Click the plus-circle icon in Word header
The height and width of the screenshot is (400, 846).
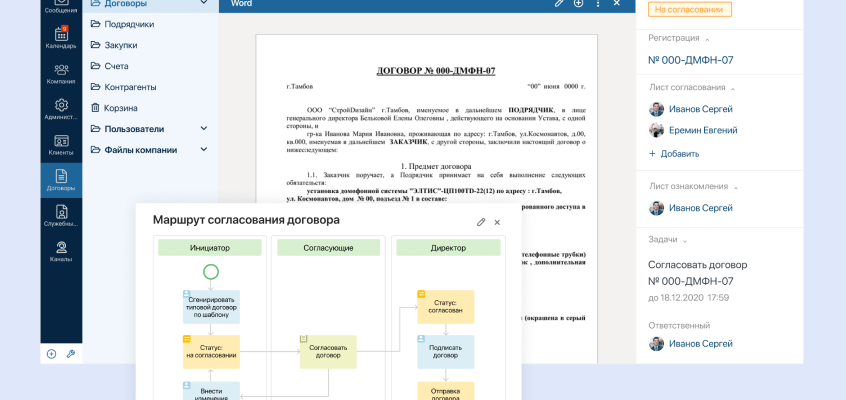click(578, 4)
